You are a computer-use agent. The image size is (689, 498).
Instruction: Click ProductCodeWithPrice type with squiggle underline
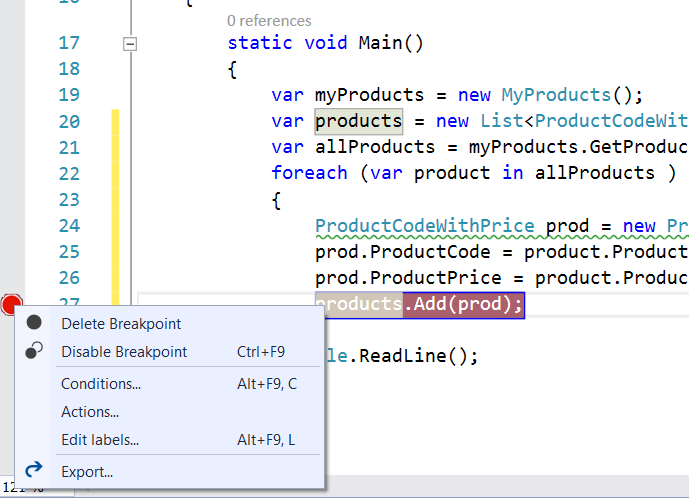tap(425, 226)
